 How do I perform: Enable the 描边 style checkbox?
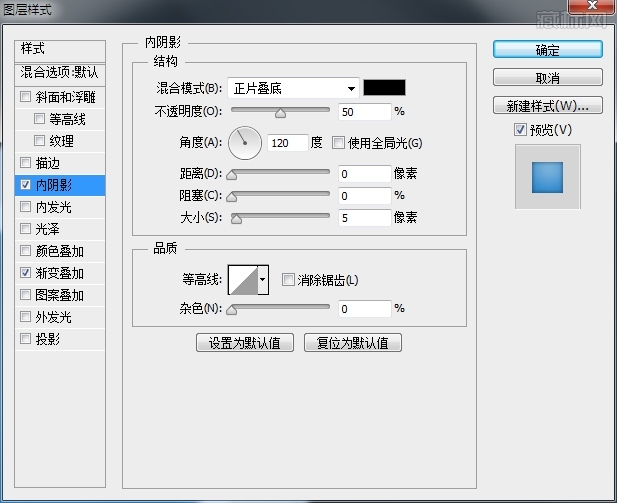(x=26, y=163)
